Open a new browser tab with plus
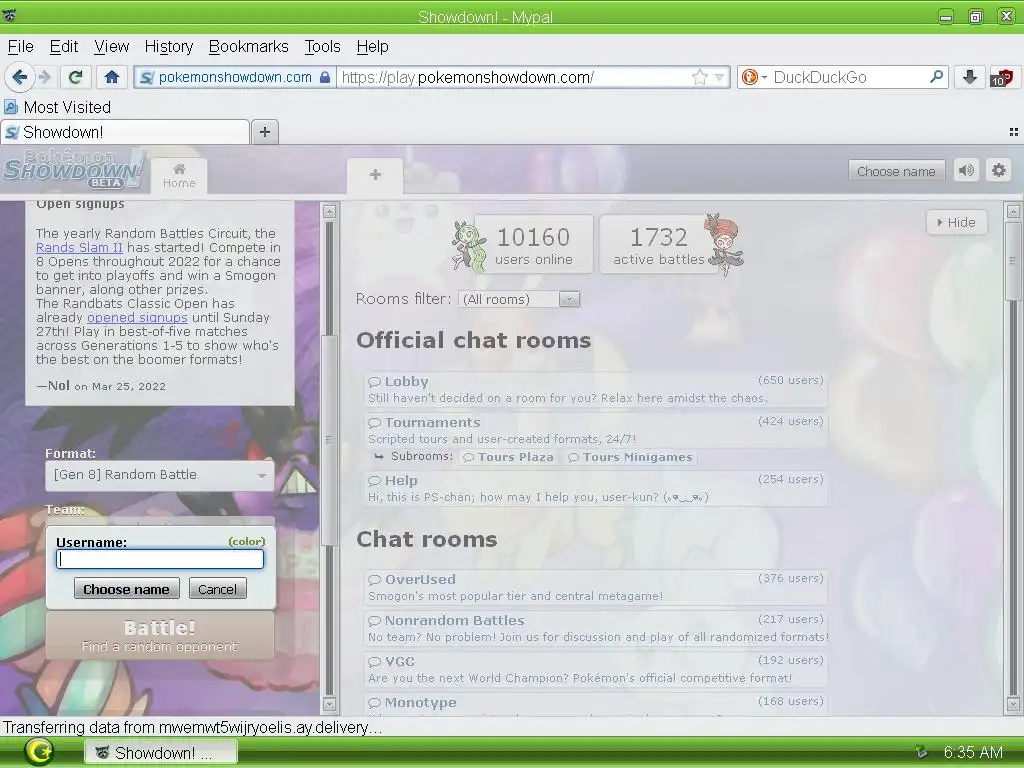The height and width of the screenshot is (768, 1024). [x=264, y=132]
